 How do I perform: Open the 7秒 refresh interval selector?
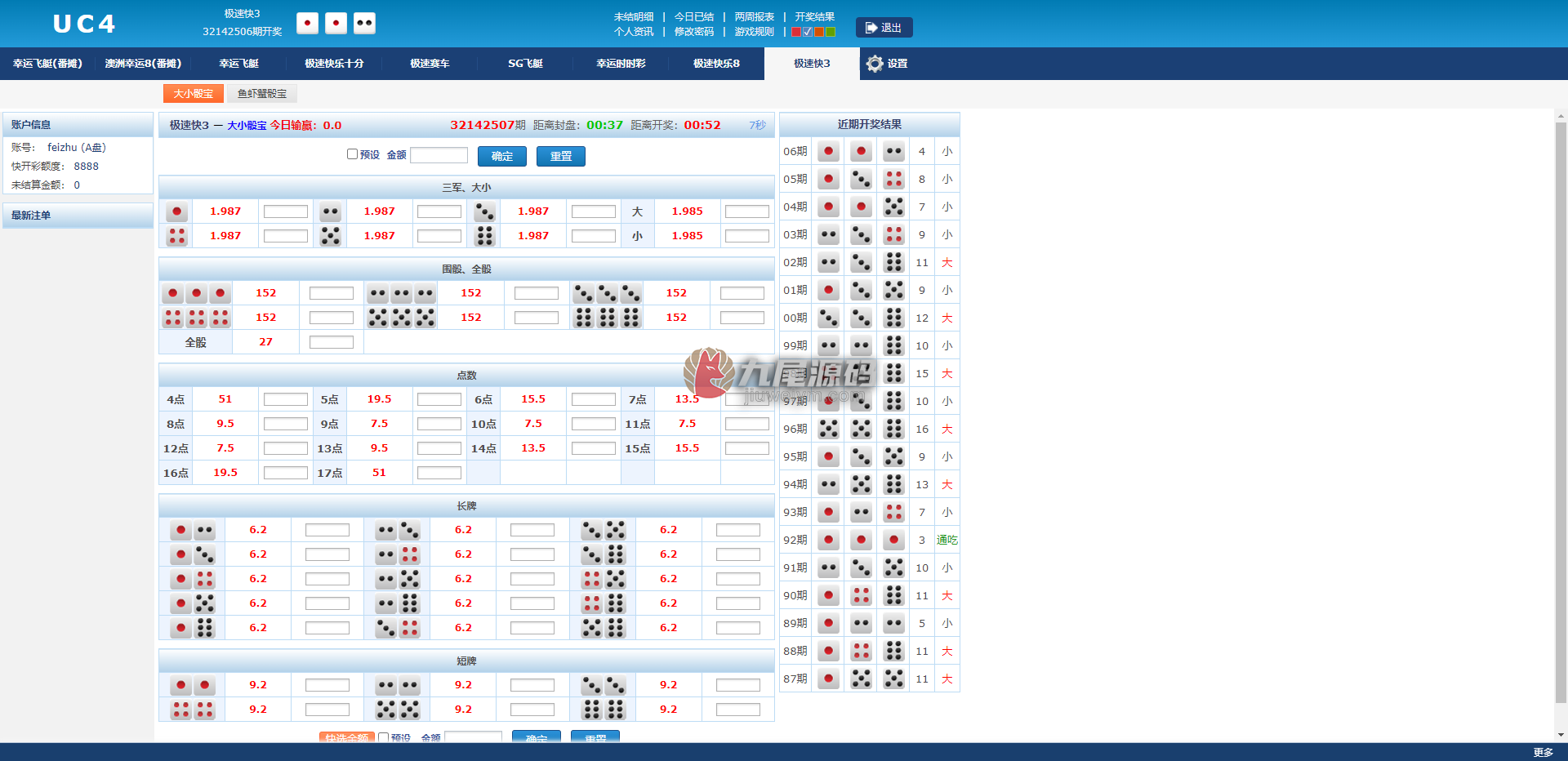point(757,125)
